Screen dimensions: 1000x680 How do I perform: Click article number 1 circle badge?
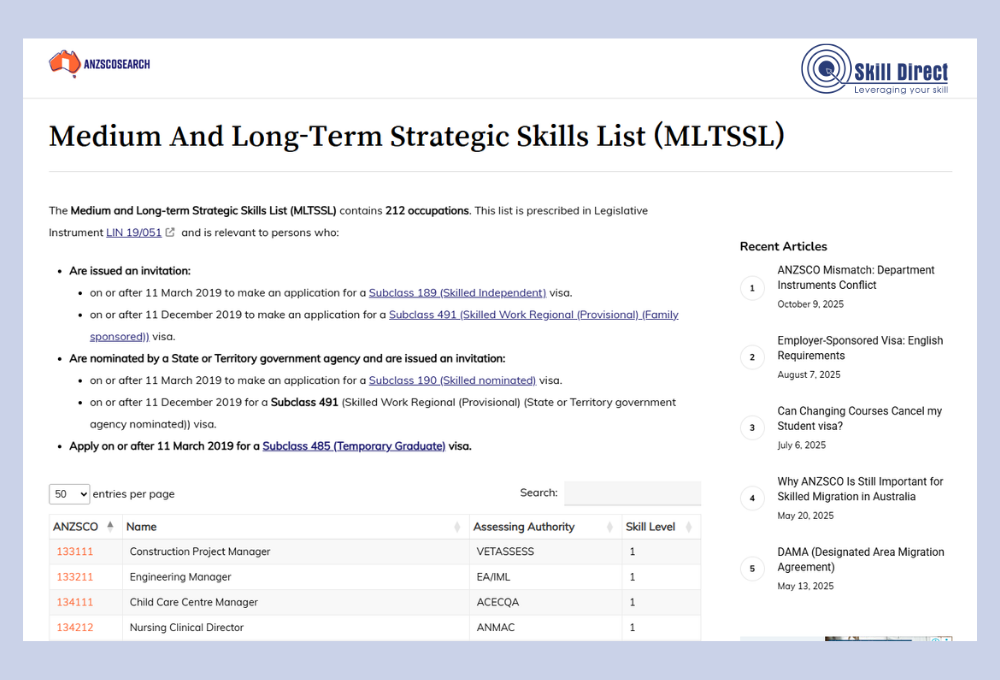click(753, 288)
